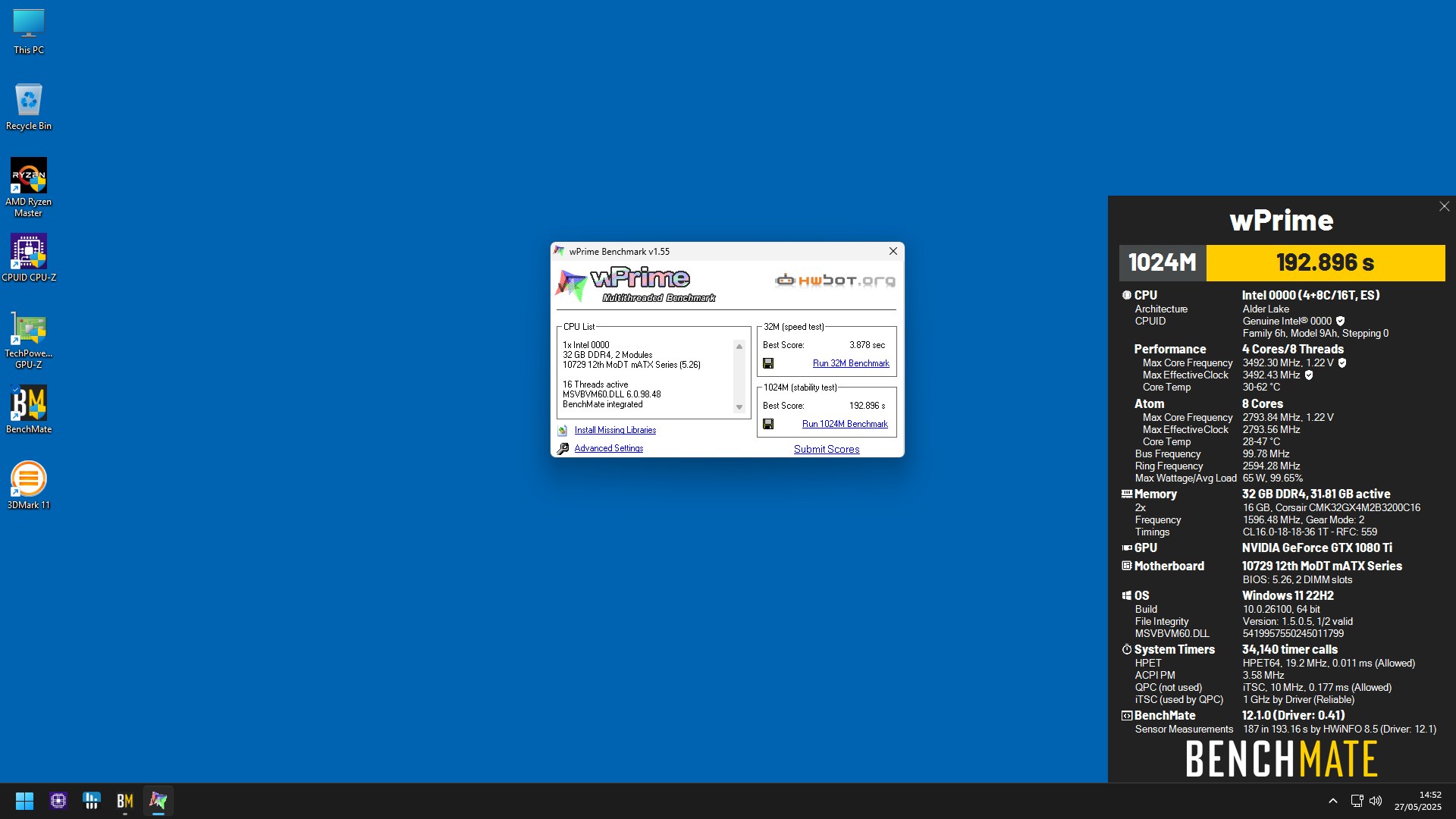This screenshot has height=819, width=1456.
Task: Open clock and date 14:52 panel
Action: pyautogui.click(x=1418, y=801)
